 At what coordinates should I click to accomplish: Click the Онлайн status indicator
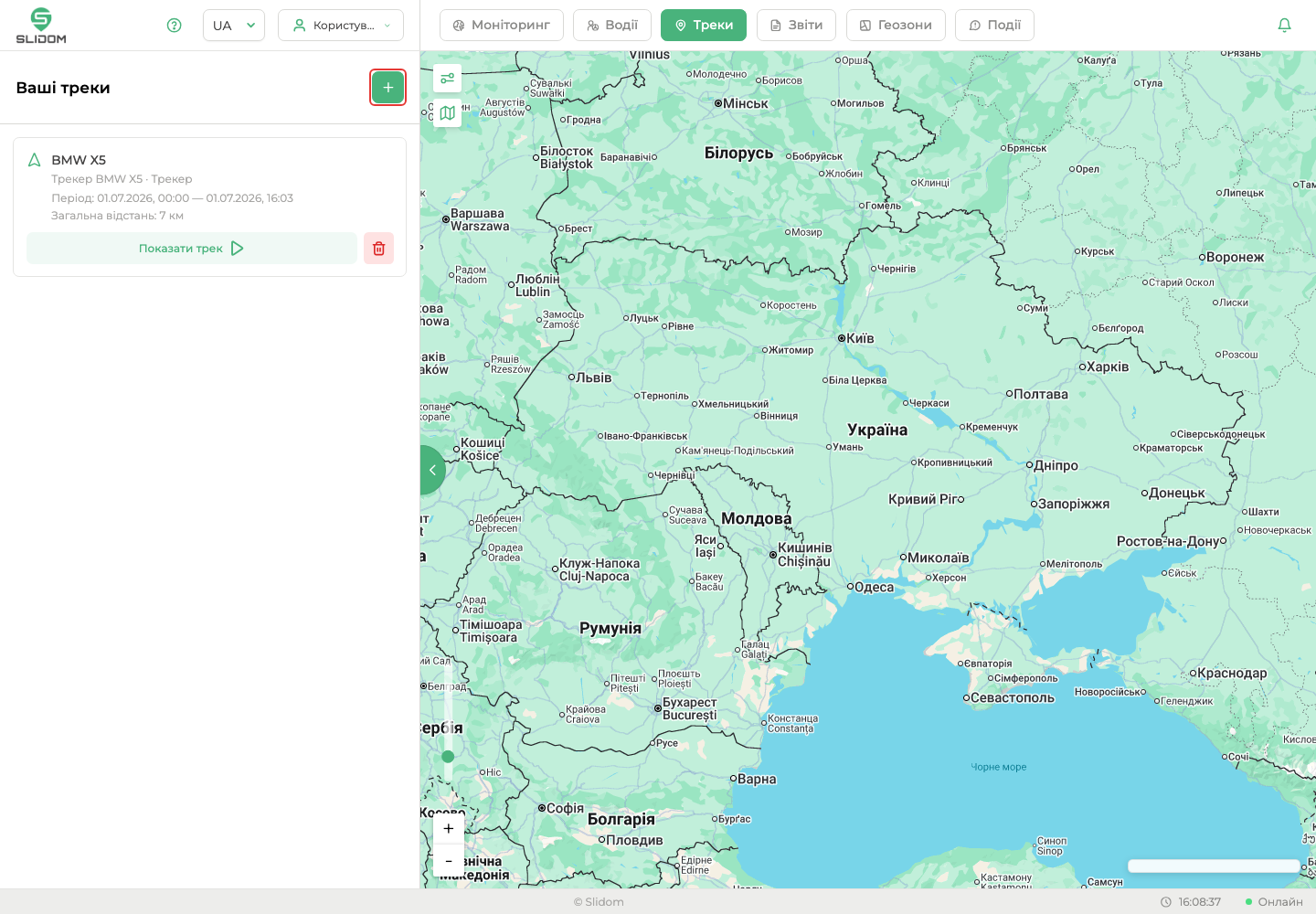[1274, 902]
